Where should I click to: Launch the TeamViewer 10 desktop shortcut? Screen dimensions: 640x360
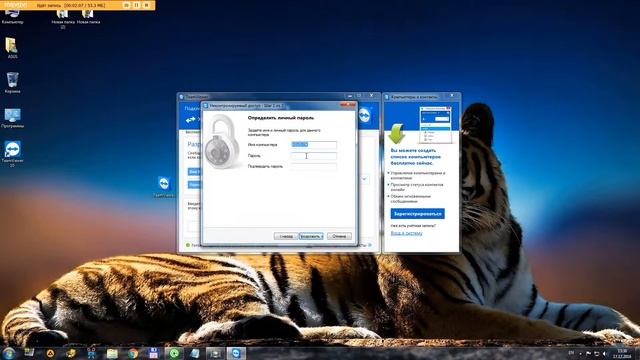click(12, 153)
